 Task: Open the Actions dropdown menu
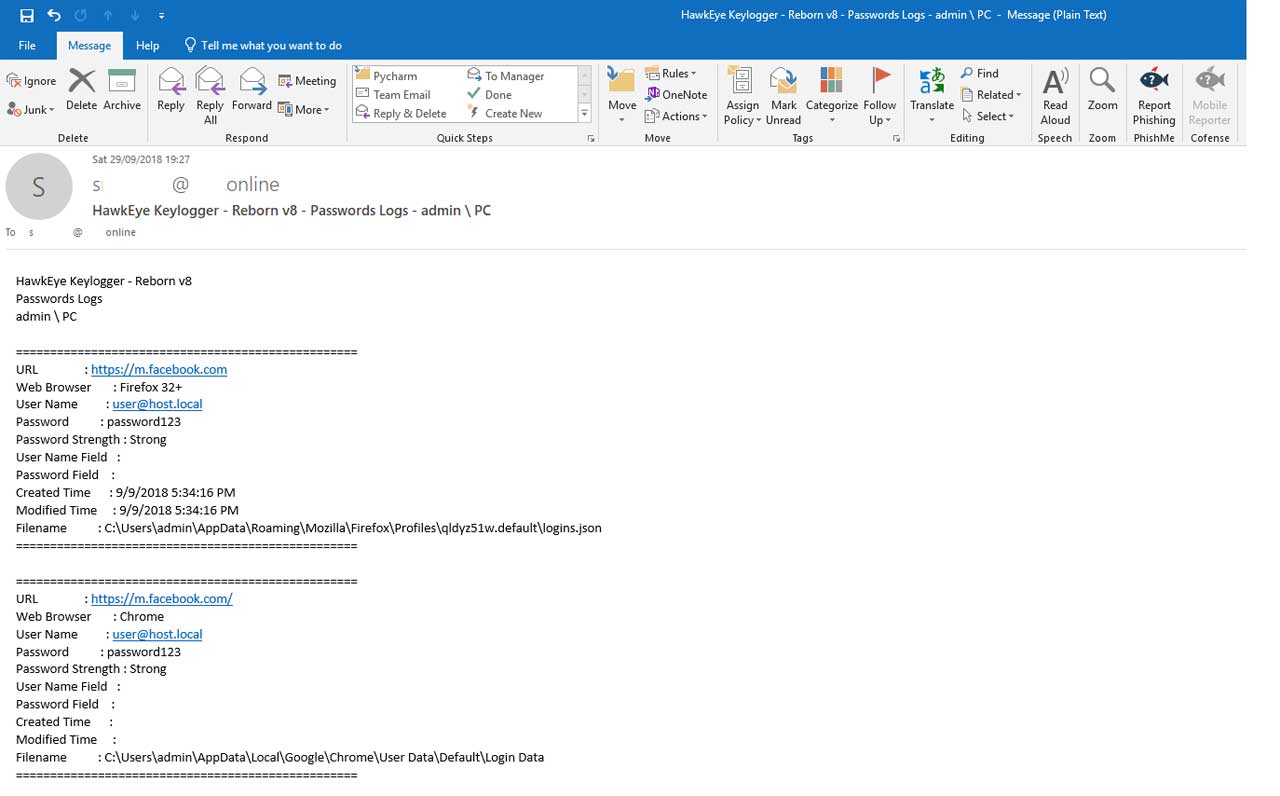click(677, 116)
